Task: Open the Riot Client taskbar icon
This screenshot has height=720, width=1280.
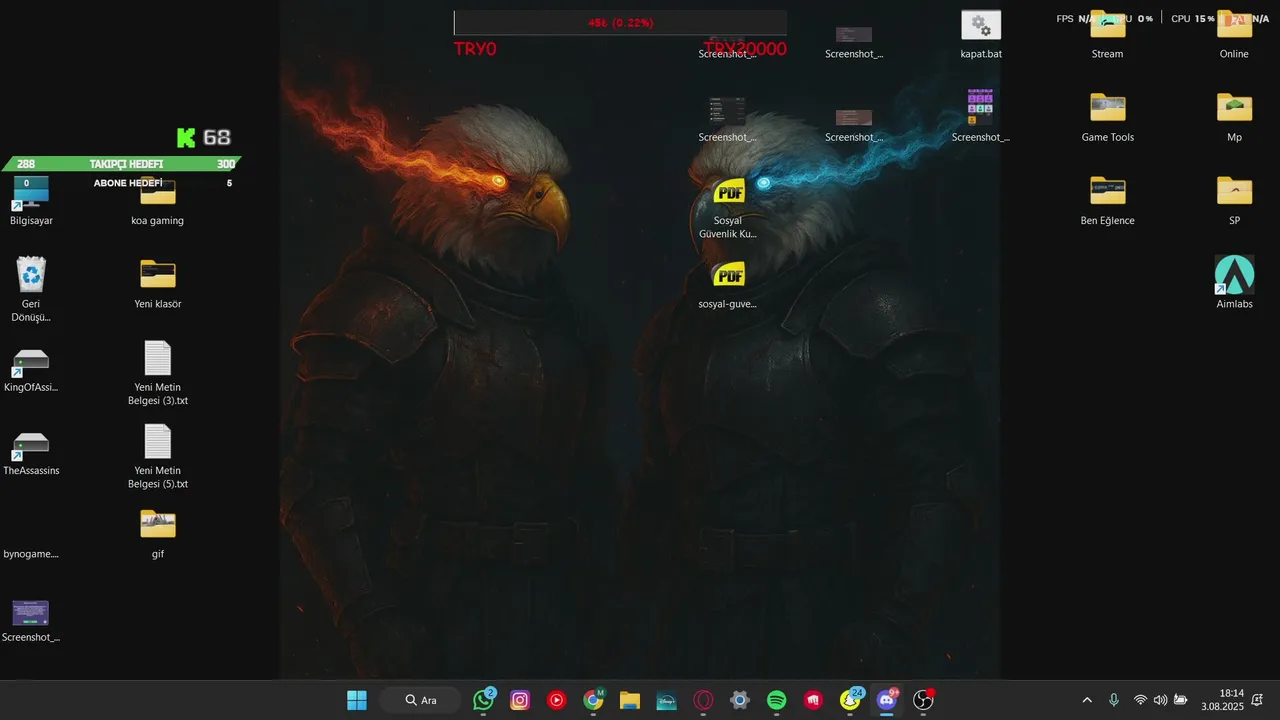Action: point(814,700)
